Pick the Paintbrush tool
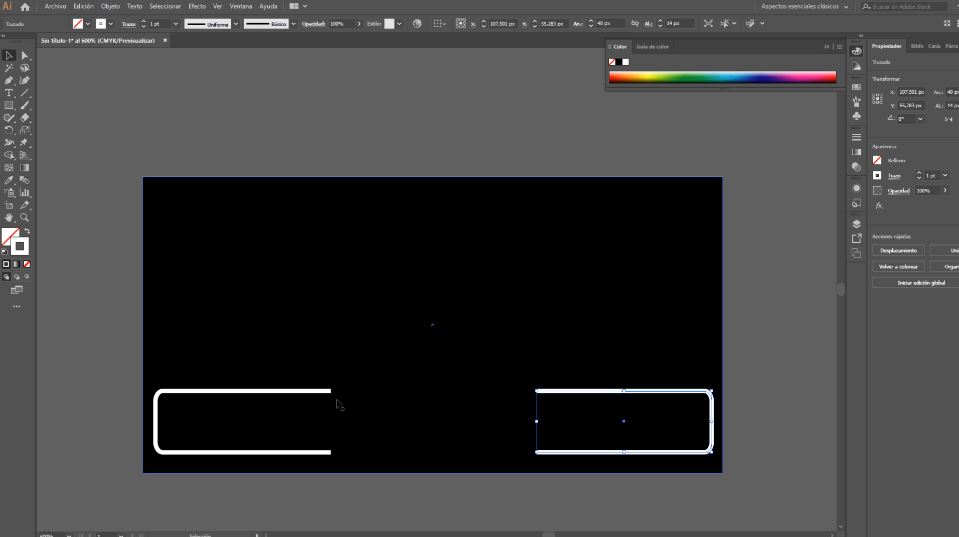This screenshot has width=959, height=537. (x=24, y=105)
